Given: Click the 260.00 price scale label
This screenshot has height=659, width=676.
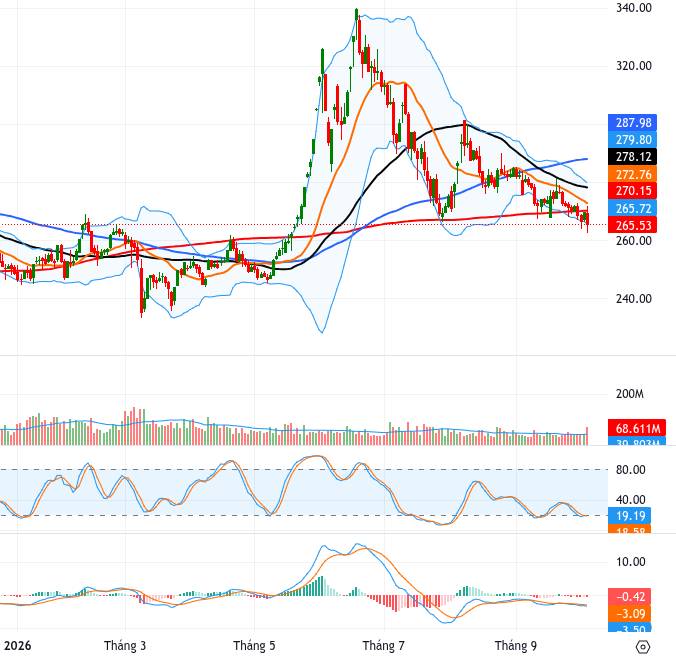Looking at the screenshot, I should 633,240.
